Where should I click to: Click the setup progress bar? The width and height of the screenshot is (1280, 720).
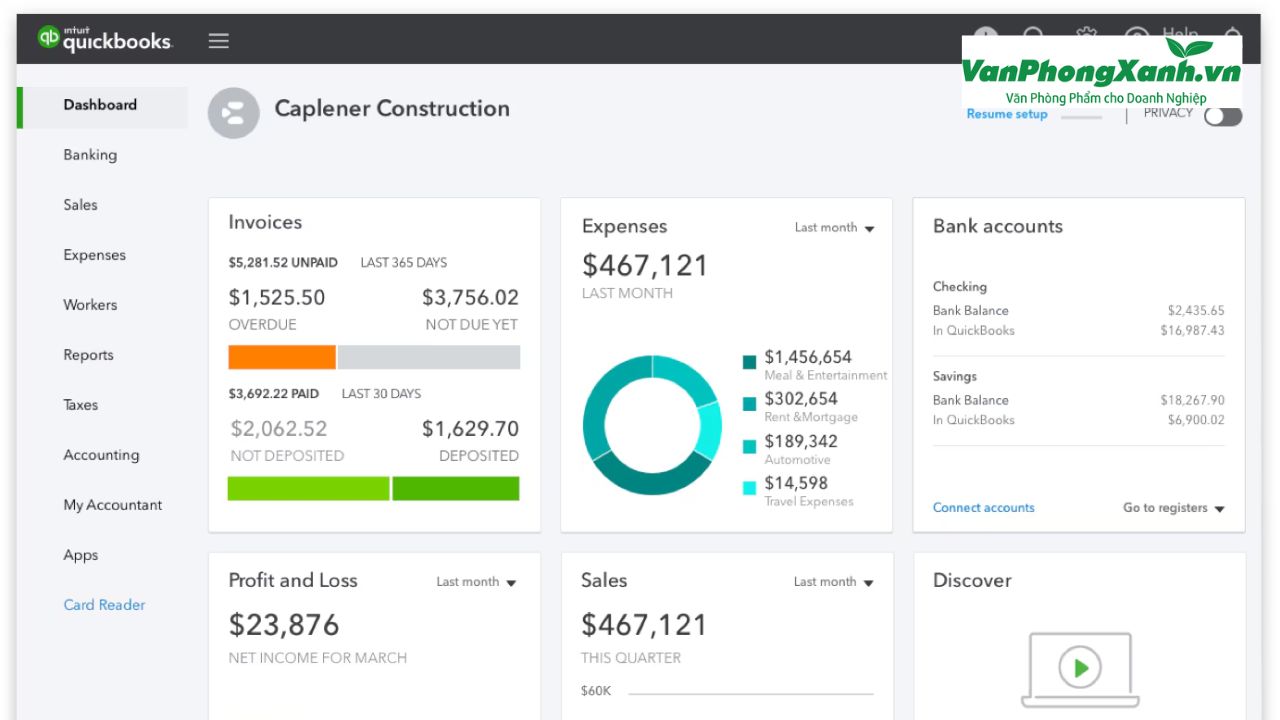pos(1081,118)
